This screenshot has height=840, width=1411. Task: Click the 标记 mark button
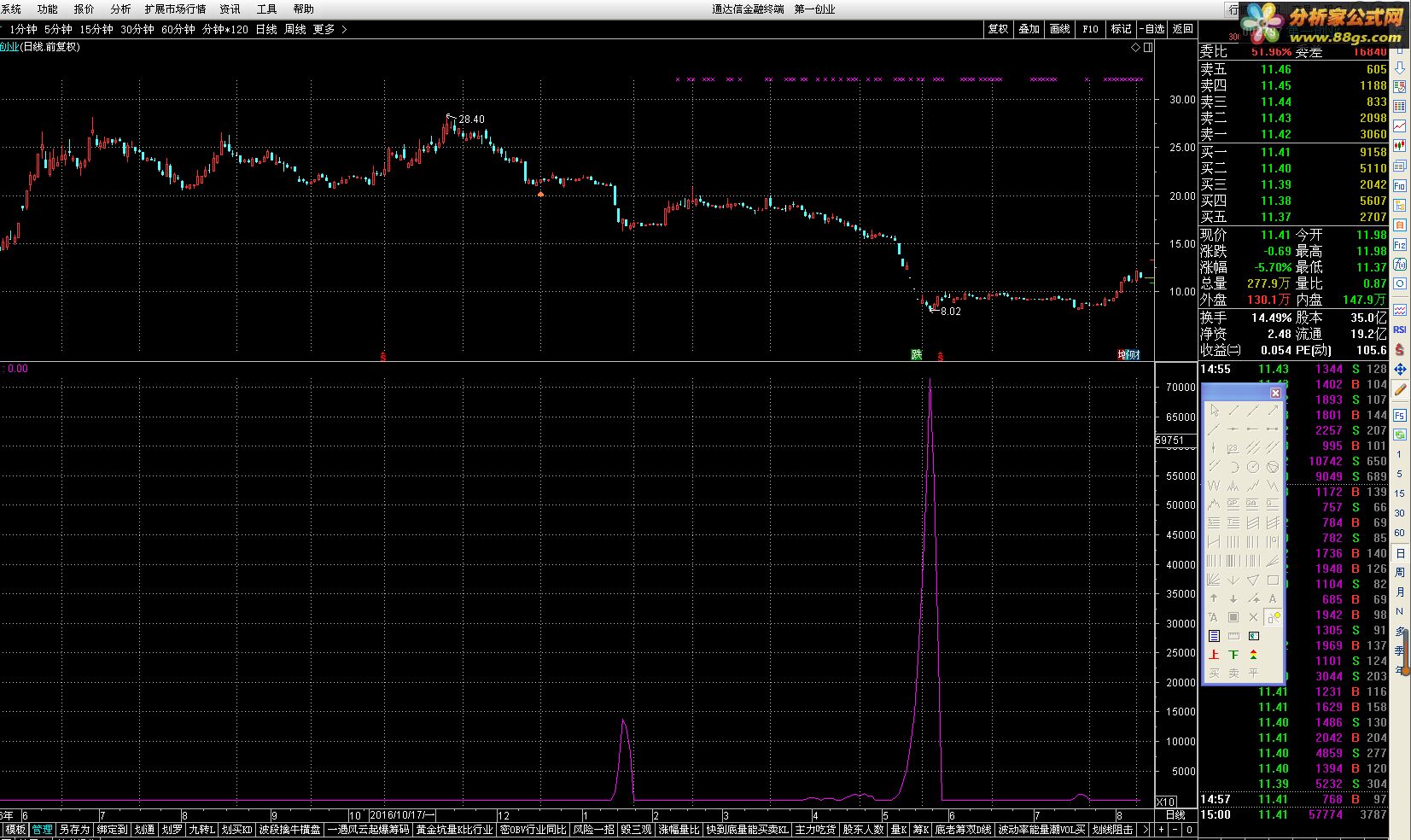[x=1122, y=29]
